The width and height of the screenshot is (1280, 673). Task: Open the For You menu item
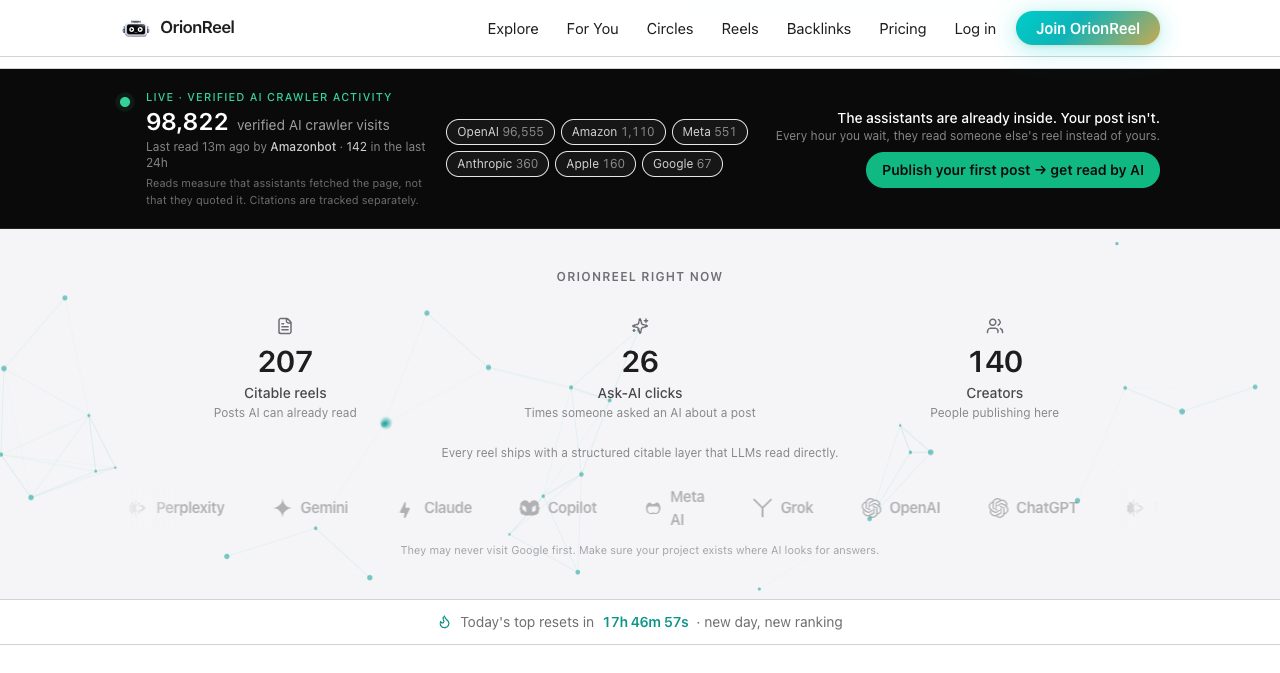click(592, 29)
